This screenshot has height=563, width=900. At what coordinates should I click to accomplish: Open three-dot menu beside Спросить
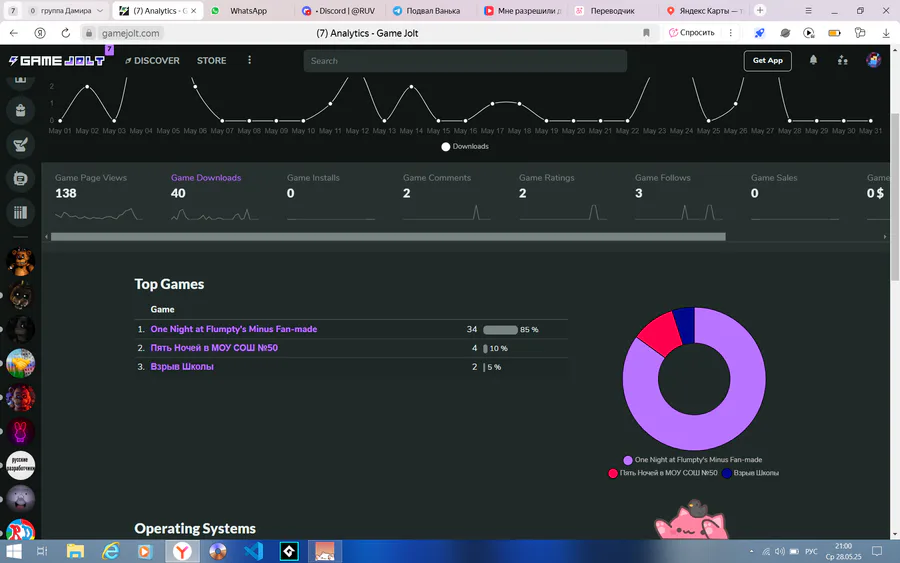pos(730,33)
